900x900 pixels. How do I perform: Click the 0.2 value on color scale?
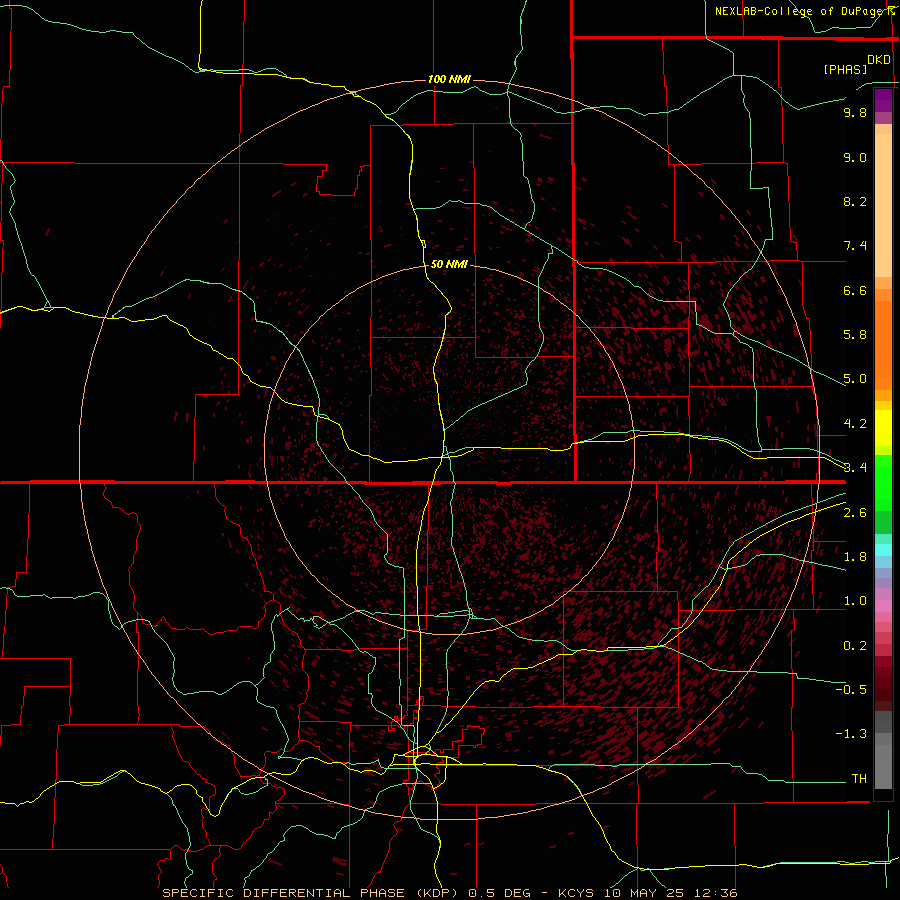tap(855, 646)
